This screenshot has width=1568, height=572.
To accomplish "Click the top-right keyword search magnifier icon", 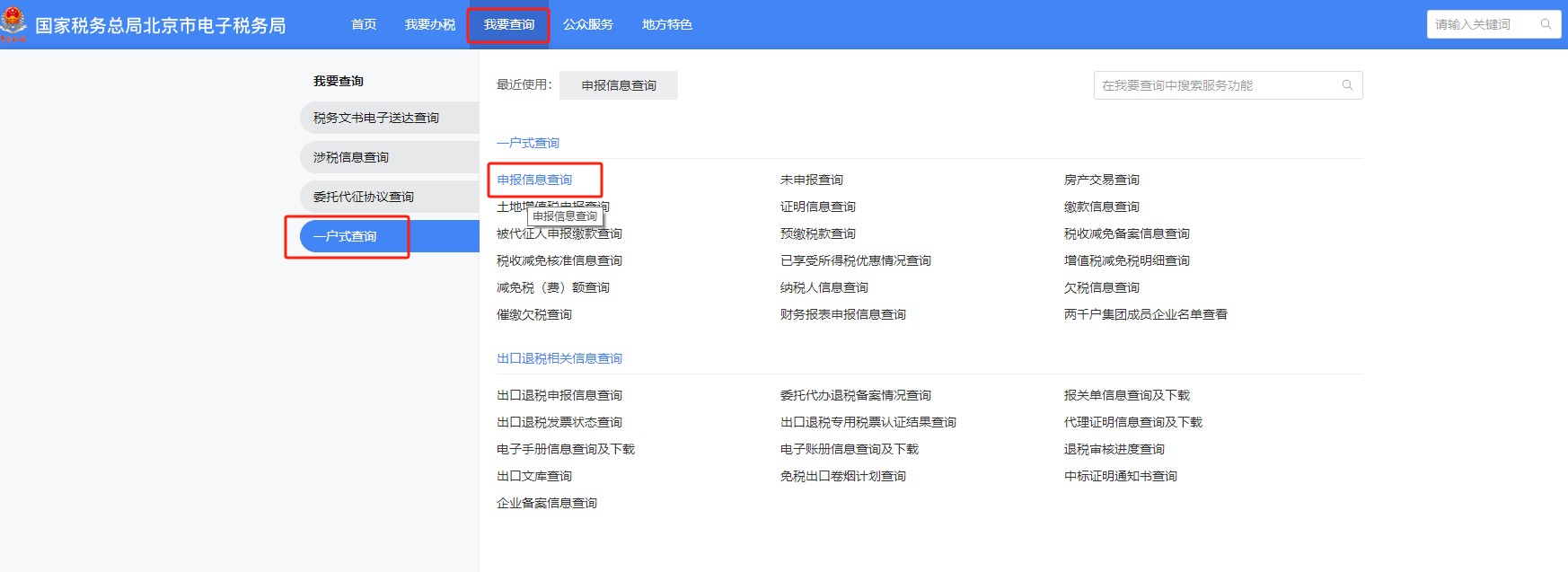I will [1546, 24].
